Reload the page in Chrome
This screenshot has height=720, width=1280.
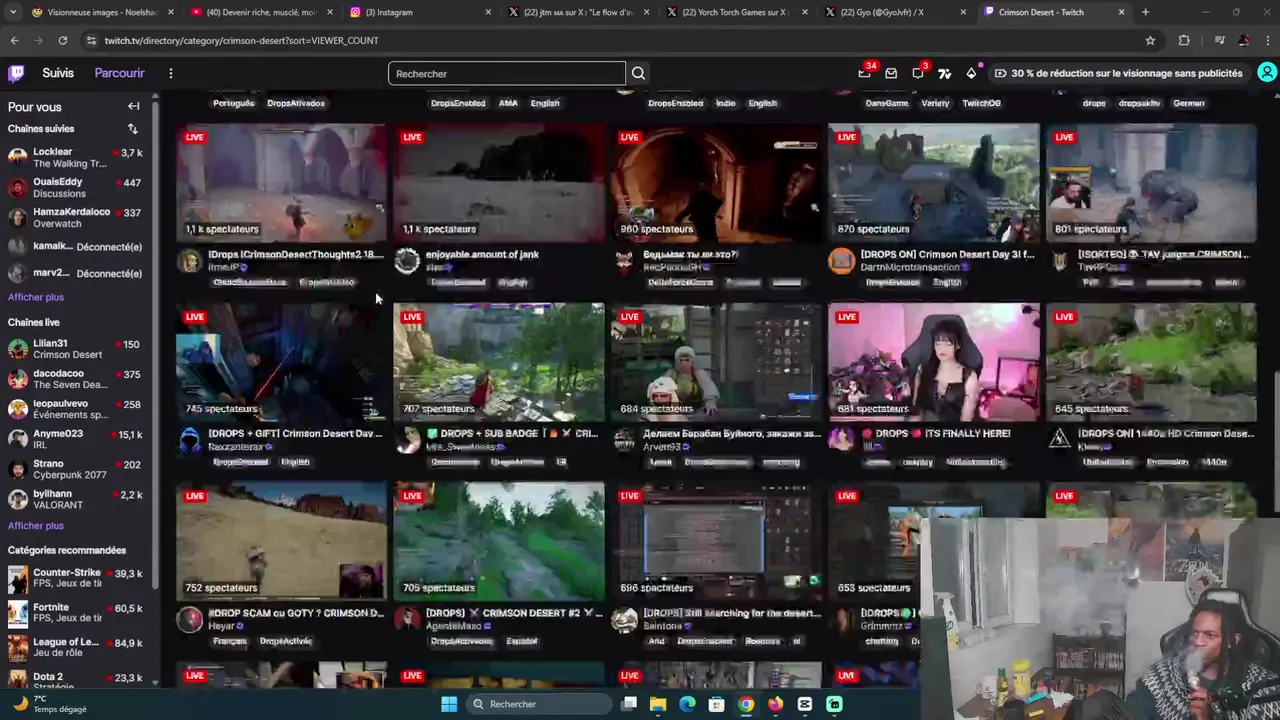click(x=62, y=40)
